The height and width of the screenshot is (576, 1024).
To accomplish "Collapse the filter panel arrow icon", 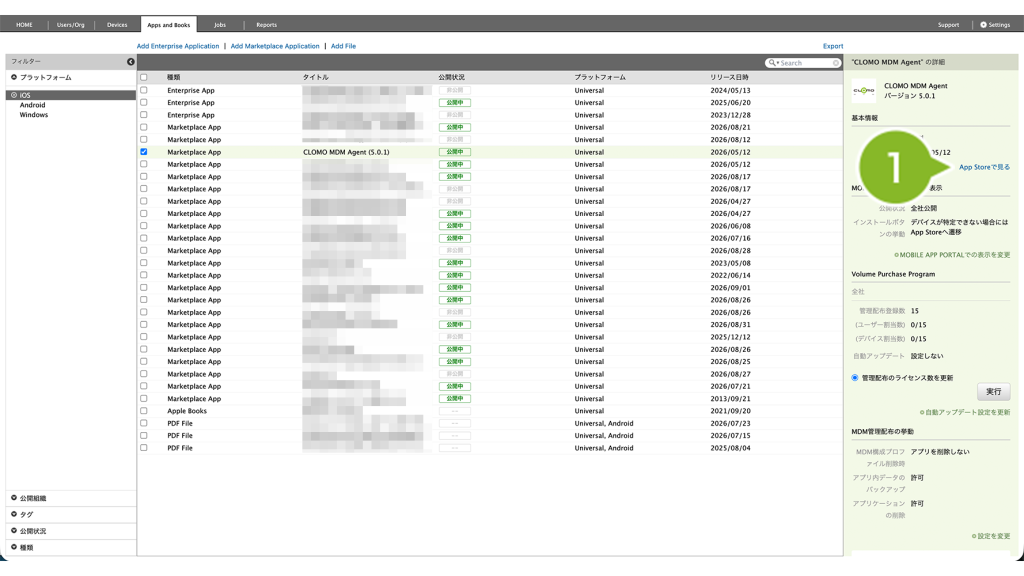I will click(131, 61).
